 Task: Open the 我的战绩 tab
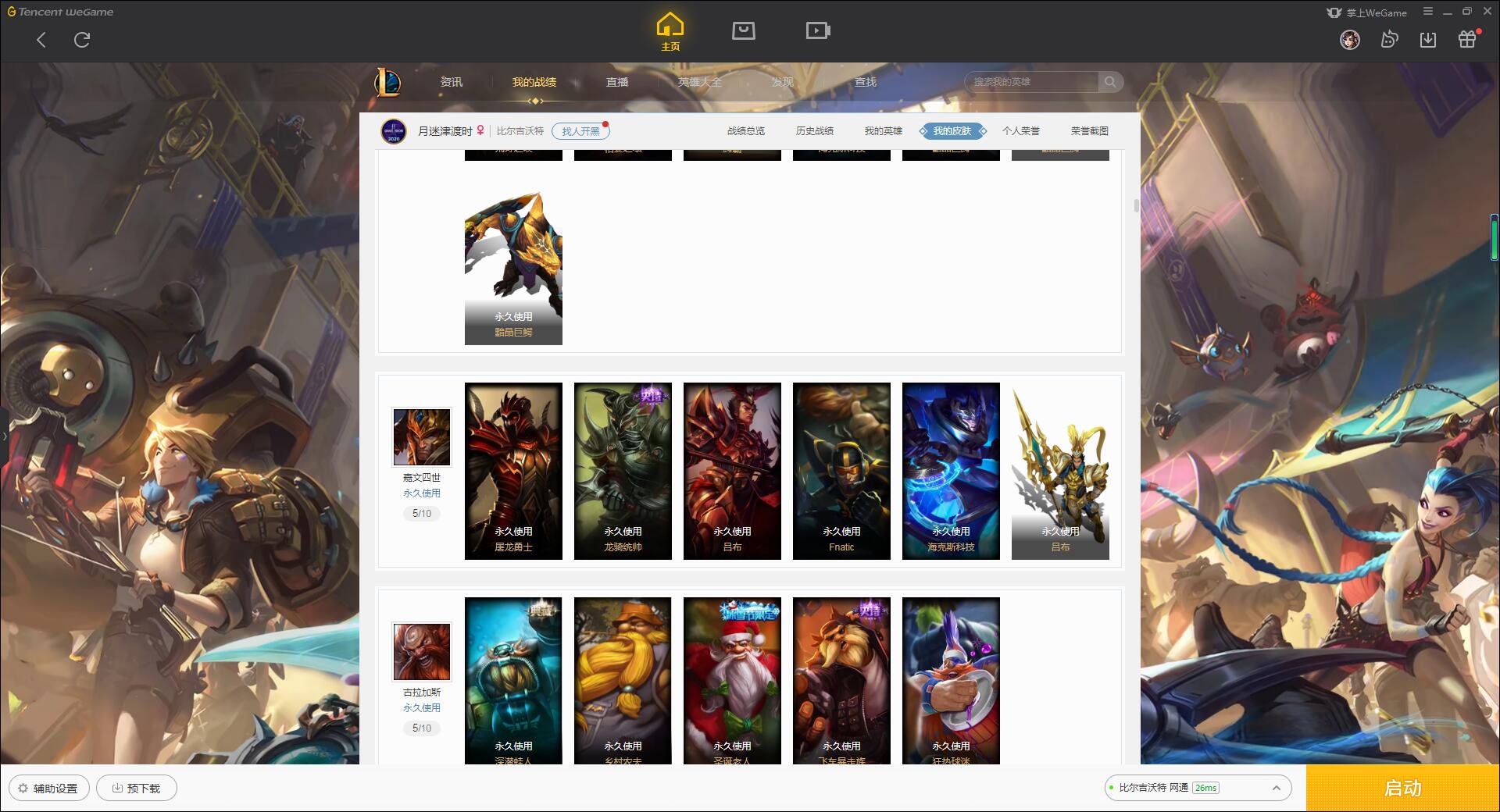coord(534,82)
